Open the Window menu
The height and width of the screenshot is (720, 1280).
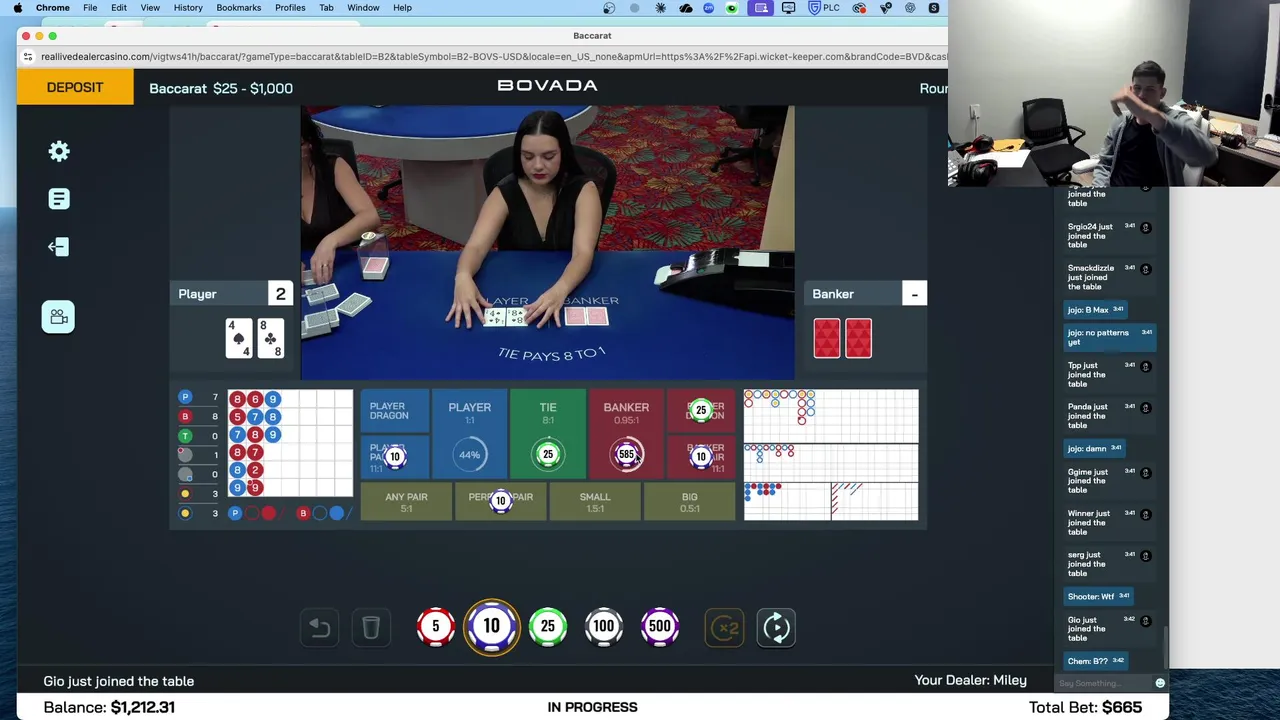tap(363, 8)
